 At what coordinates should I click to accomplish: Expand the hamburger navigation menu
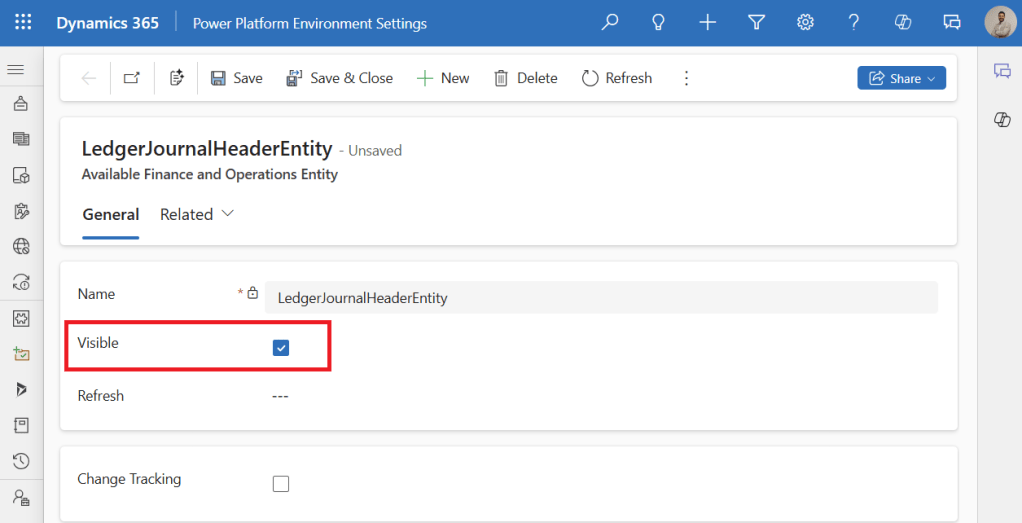tap(16, 69)
